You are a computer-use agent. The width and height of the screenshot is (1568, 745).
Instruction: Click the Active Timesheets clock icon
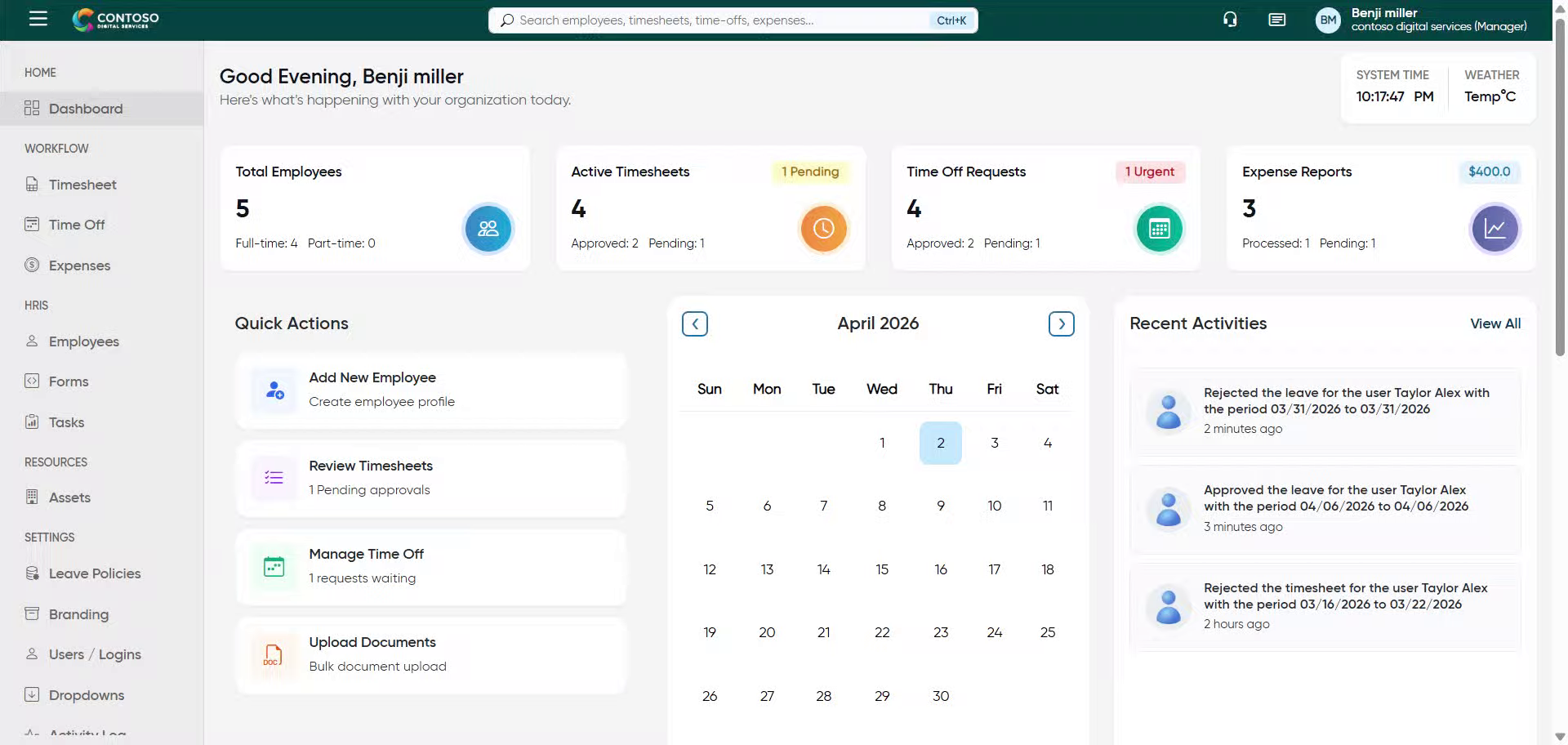(x=823, y=229)
